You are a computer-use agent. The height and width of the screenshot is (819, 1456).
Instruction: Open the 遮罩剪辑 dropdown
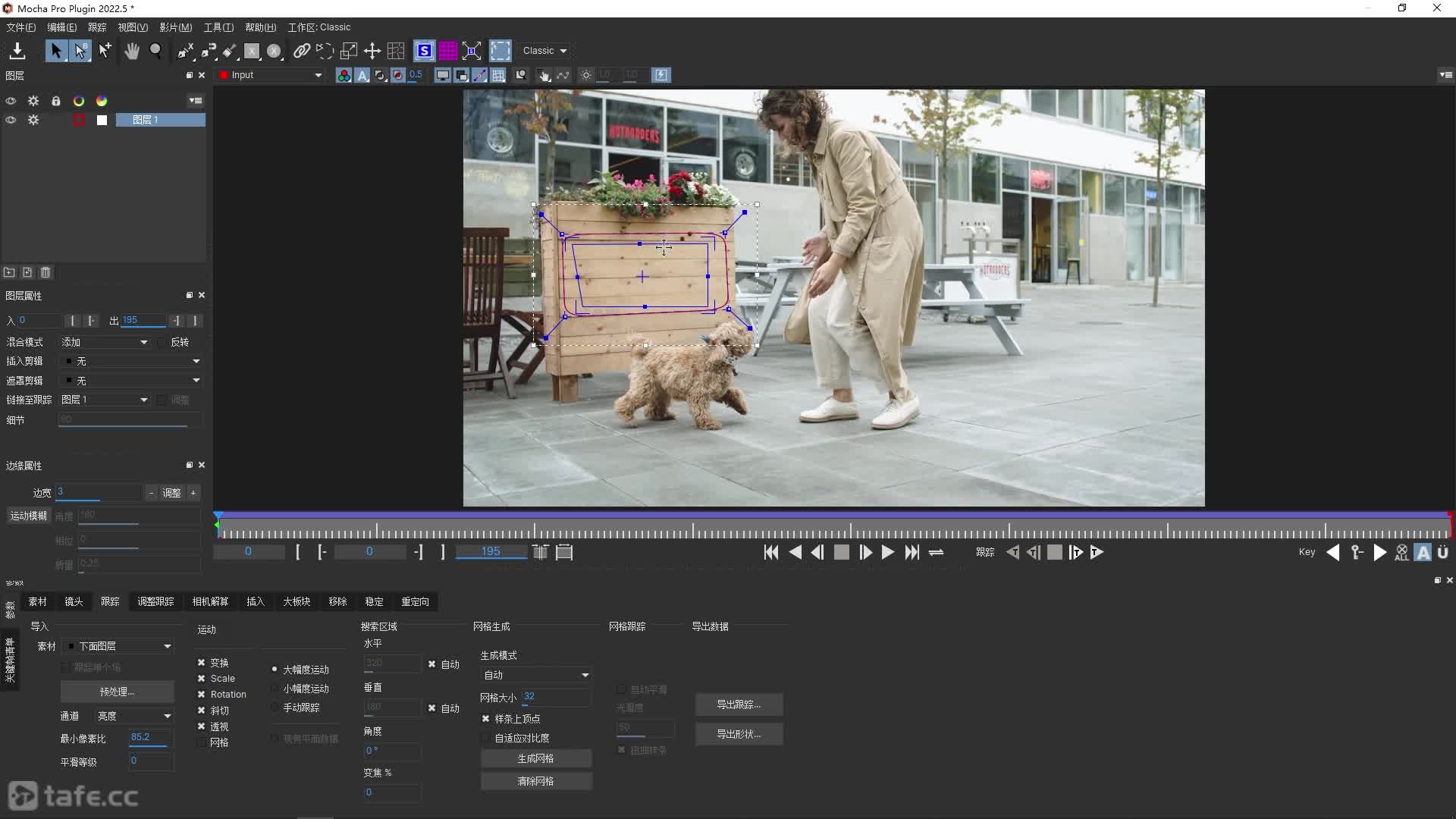(131, 381)
